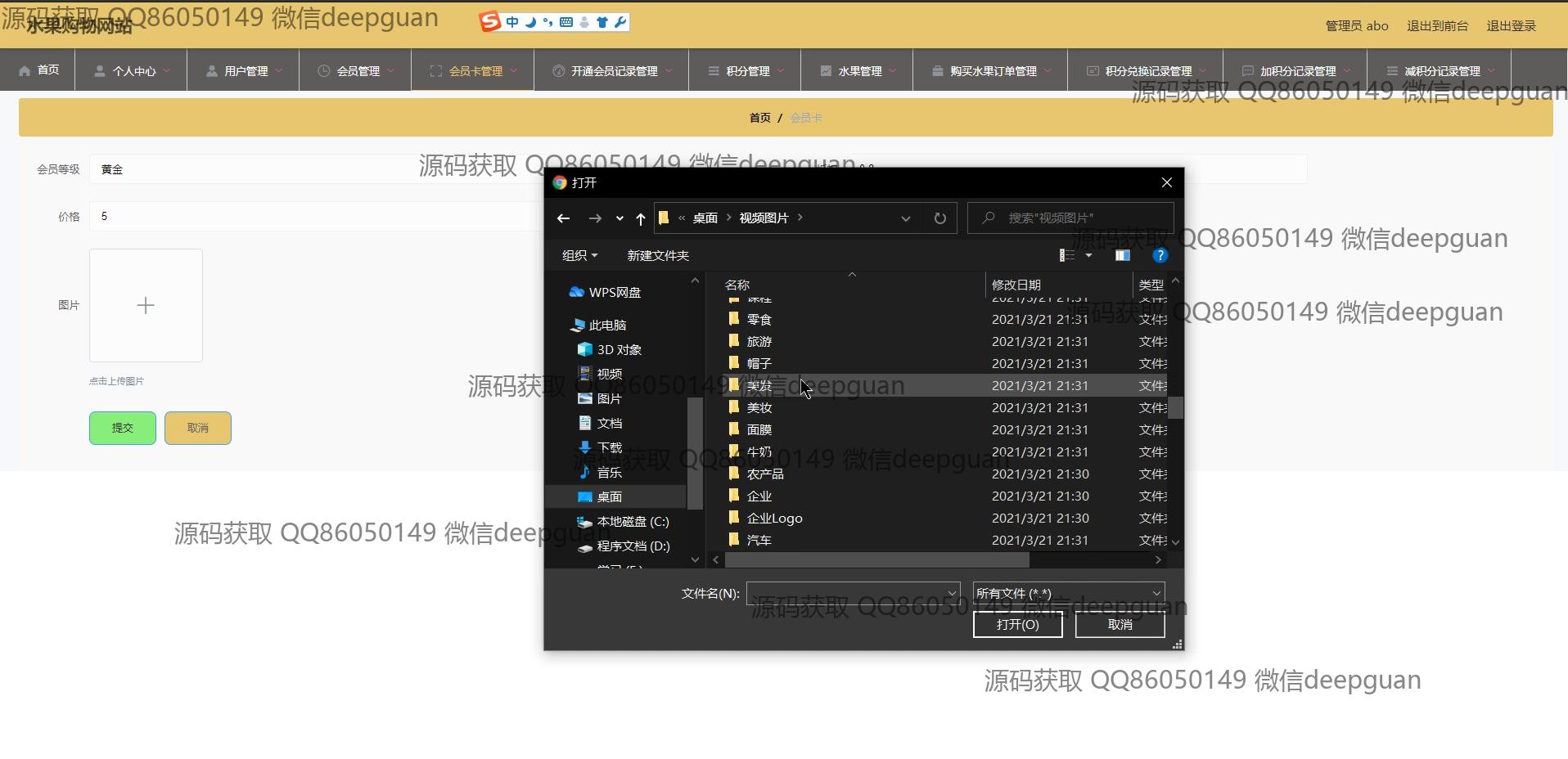Open the file type filter dropdown
Image resolution: width=1568 pixels, height=759 pixels.
click(1068, 593)
